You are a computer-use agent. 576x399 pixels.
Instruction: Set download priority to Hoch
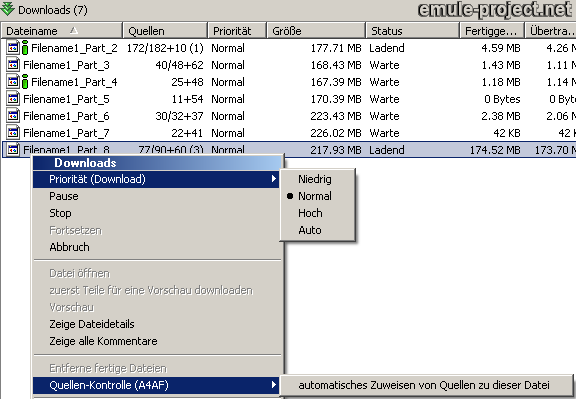pos(310,213)
